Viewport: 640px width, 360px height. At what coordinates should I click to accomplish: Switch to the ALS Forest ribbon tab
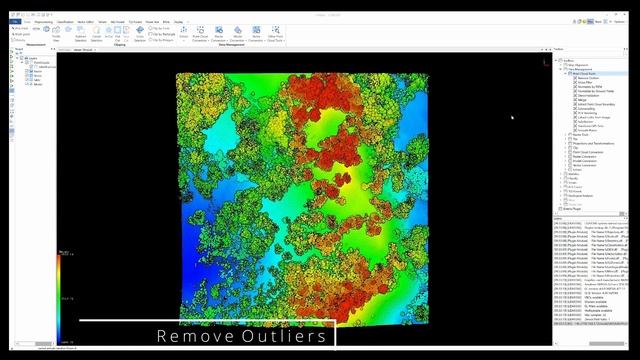click(118, 22)
